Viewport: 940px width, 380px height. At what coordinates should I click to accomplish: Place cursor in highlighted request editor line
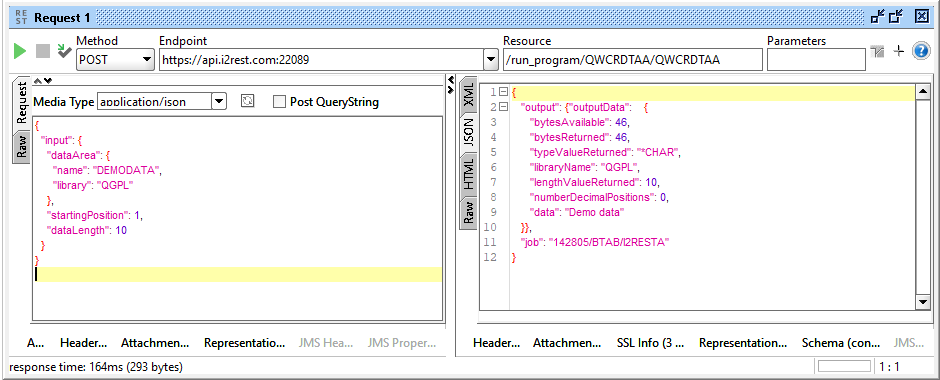tap(239, 275)
